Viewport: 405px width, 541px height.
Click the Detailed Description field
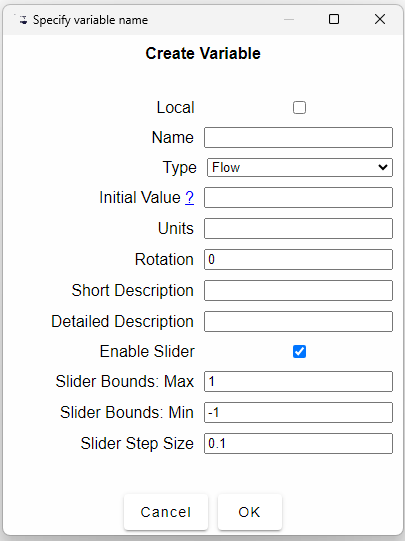(x=298, y=321)
